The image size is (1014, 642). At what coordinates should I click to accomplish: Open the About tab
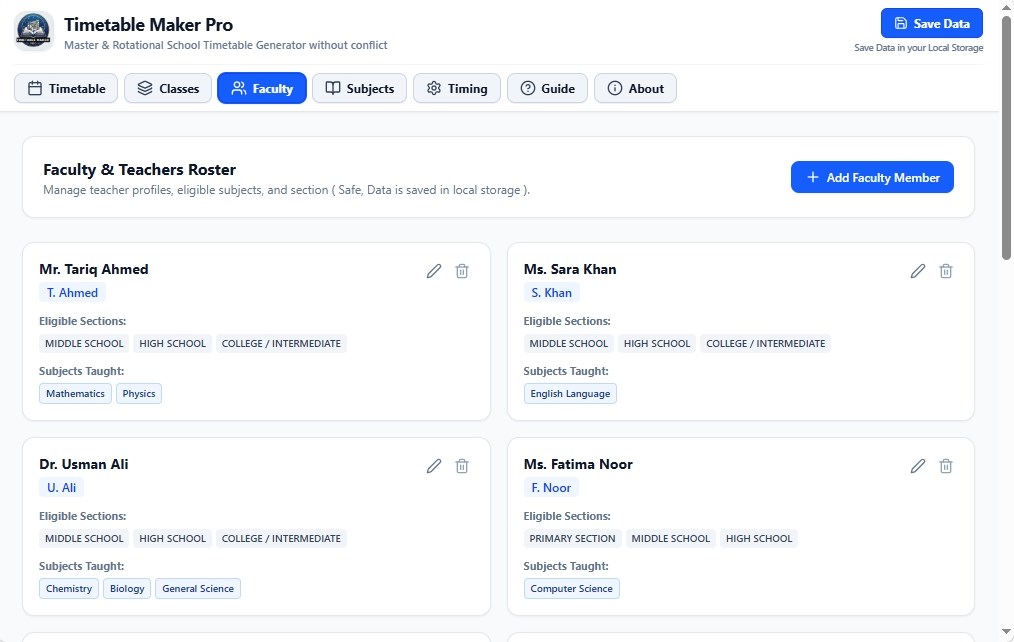click(636, 89)
